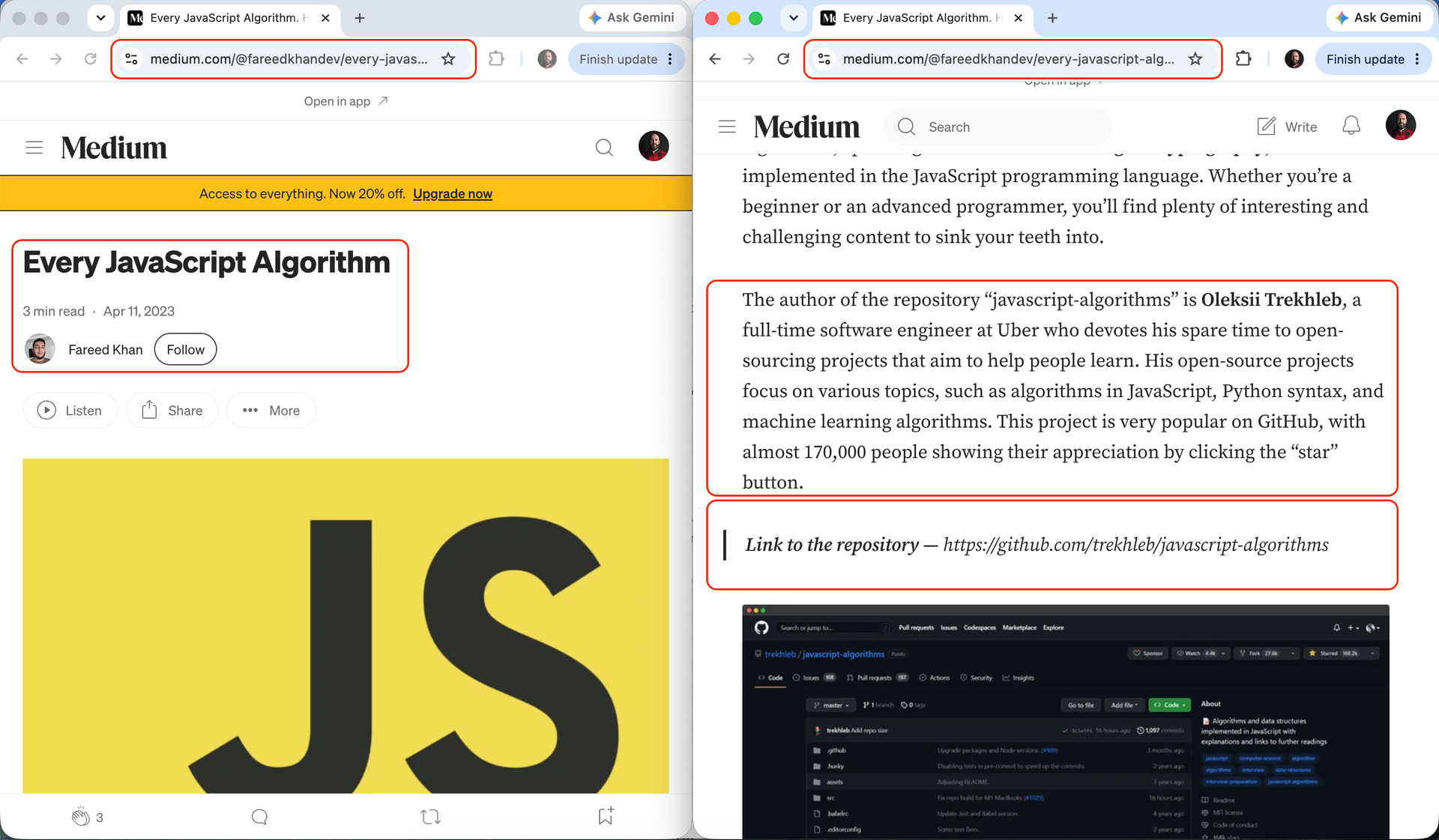
Task: Open GitHub javascript-algorithms repository link
Action: (x=1135, y=545)
